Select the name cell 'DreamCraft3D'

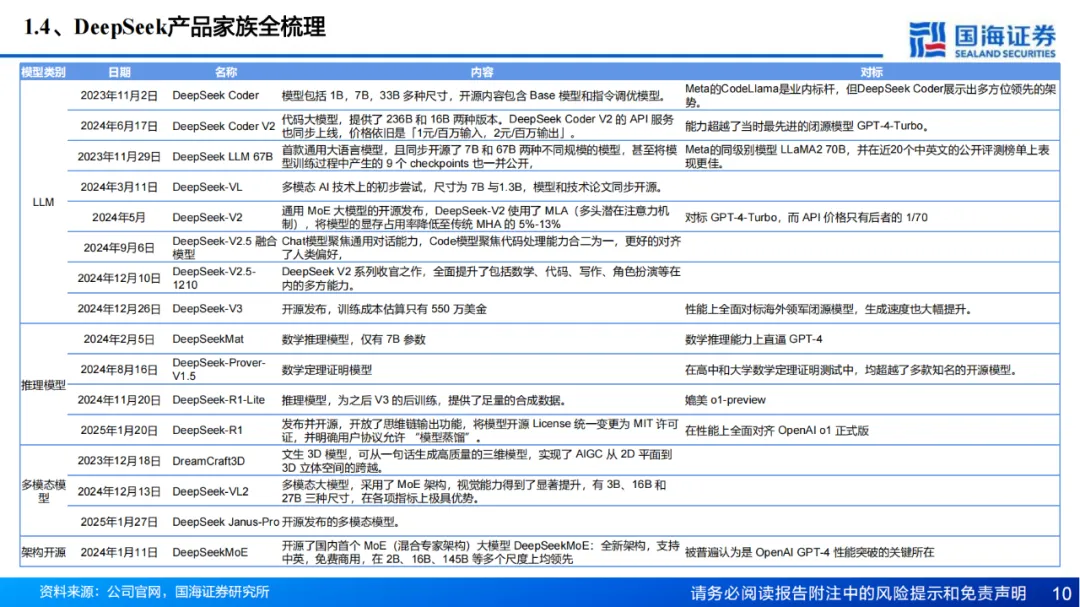(209, 461)
